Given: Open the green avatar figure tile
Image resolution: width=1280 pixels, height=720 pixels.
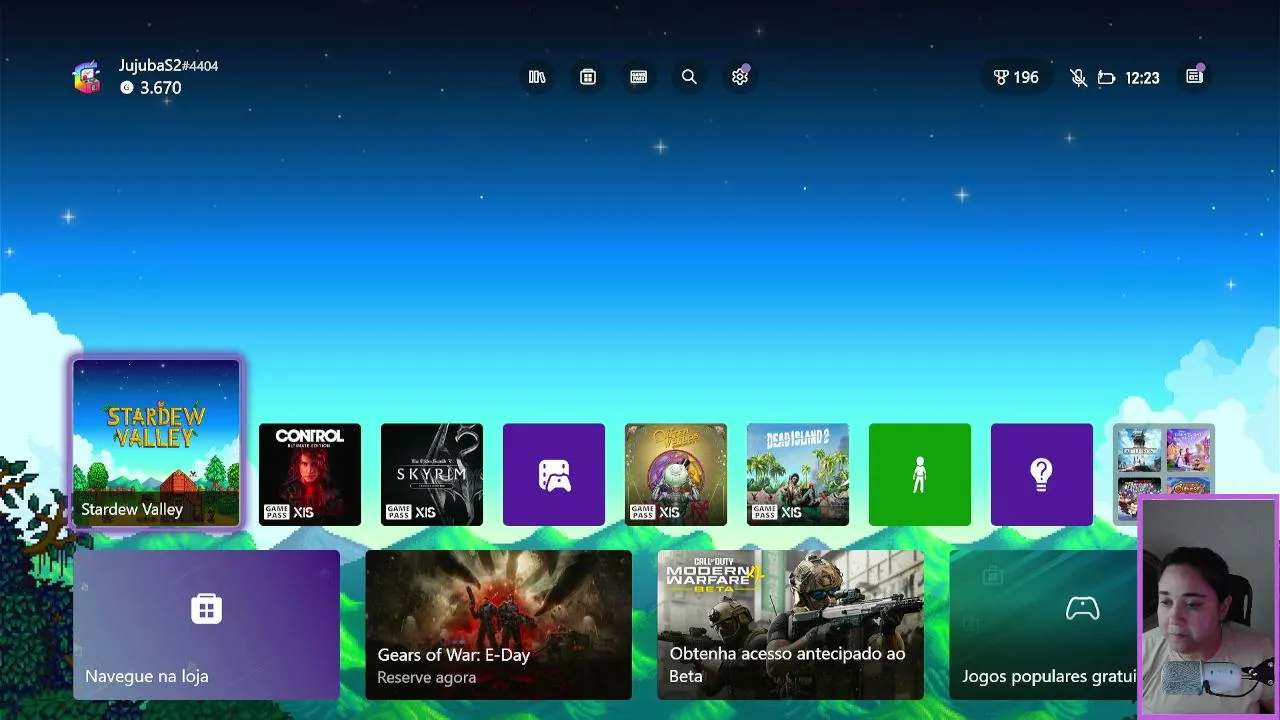Looking at the screenshot, I should pyautogui.click(x=920, y=475).
